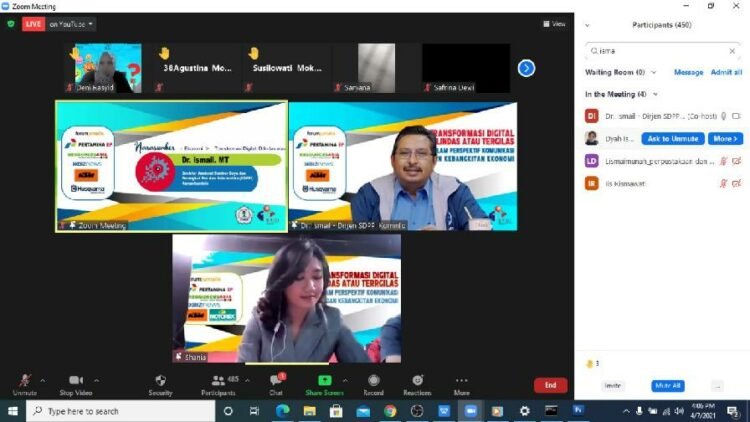Screen dimensions: 750x422
Task: Click the green encryption shield icon
Action: coord(11,24)
